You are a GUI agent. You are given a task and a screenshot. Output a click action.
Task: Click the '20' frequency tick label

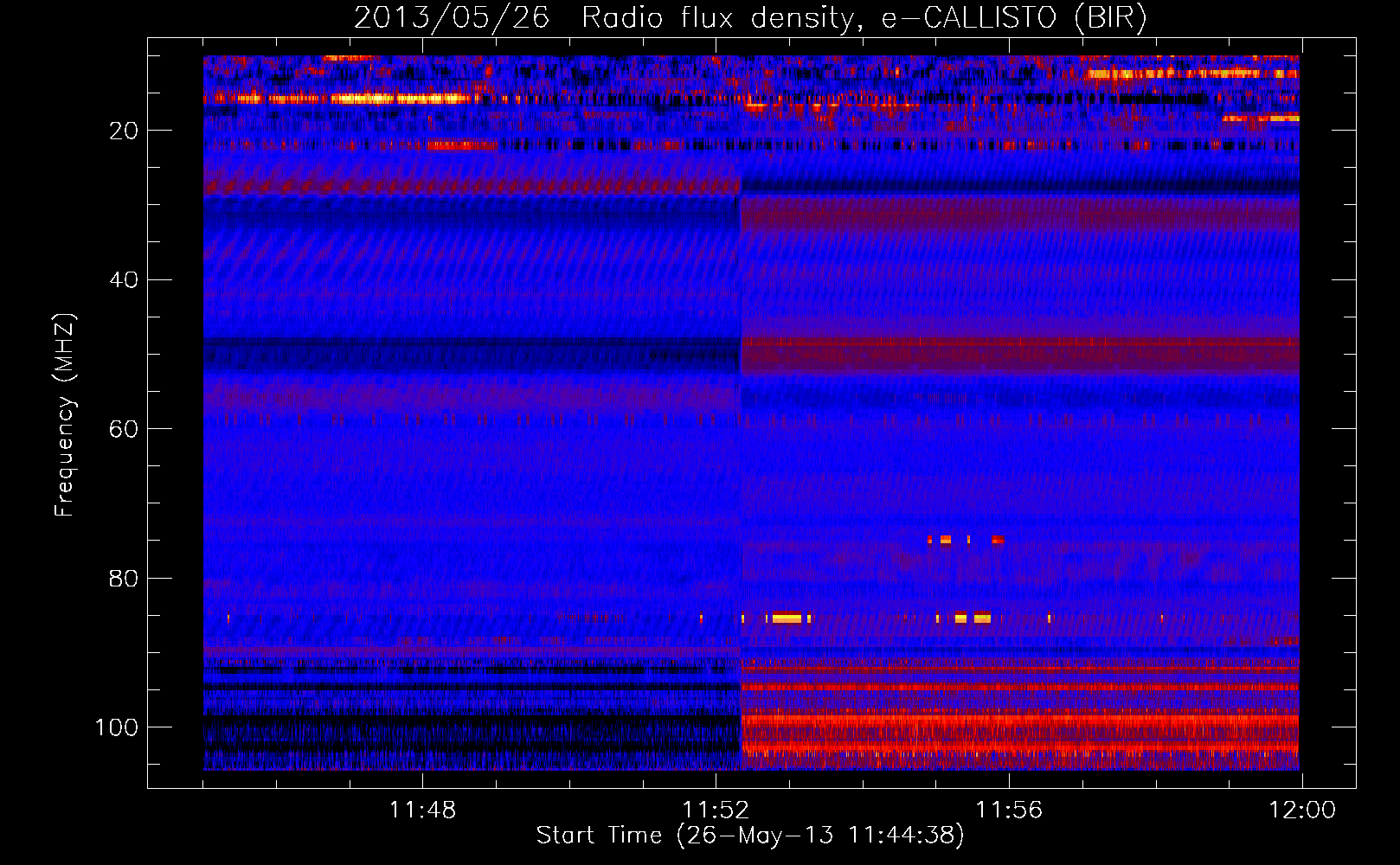point(124,131)
